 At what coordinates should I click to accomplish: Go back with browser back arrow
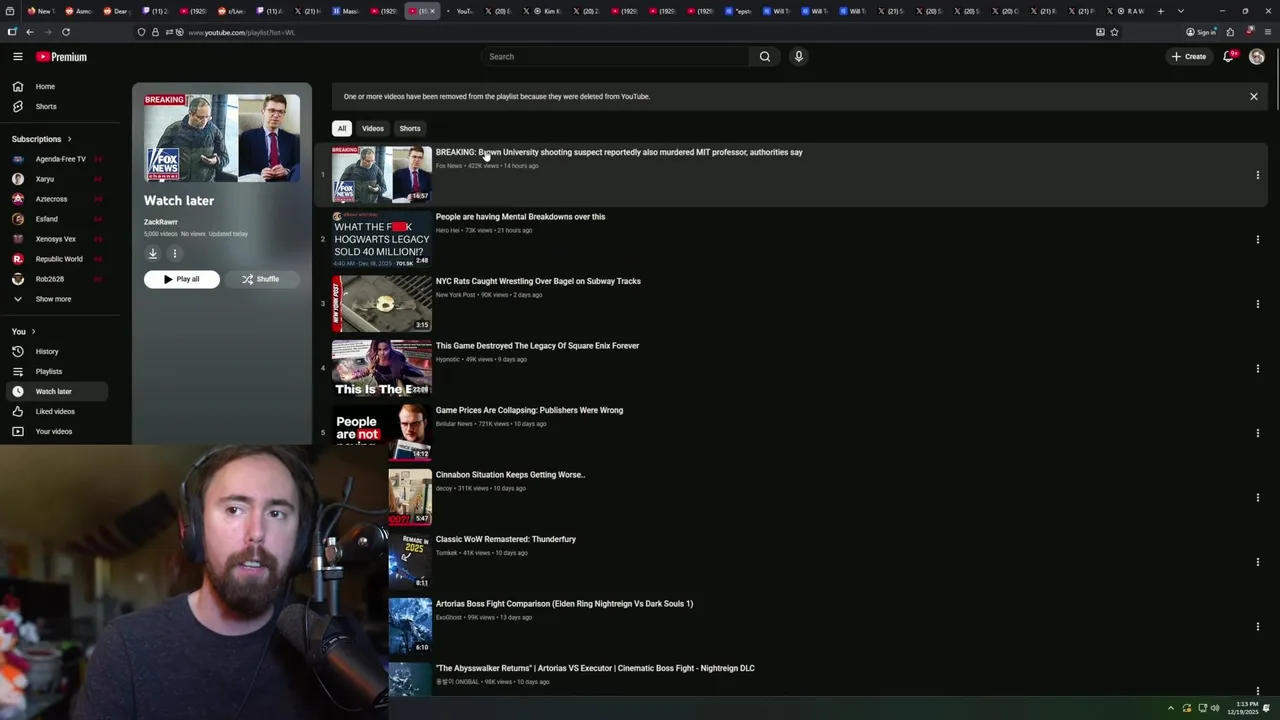30,32
